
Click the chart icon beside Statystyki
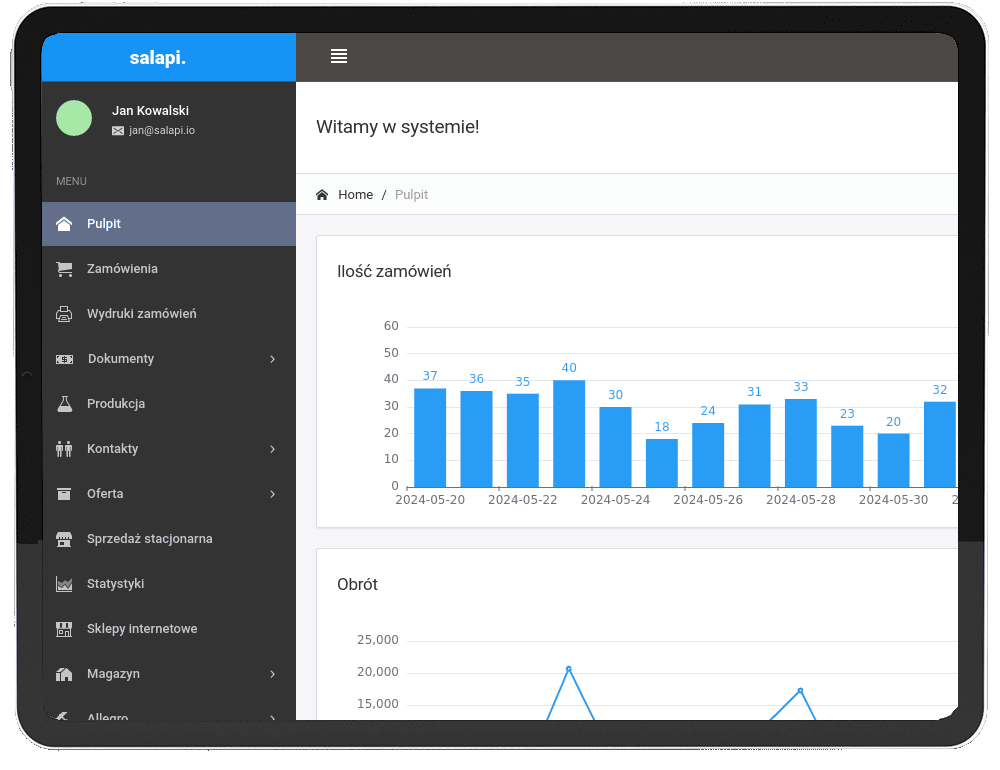pos(64,584)
